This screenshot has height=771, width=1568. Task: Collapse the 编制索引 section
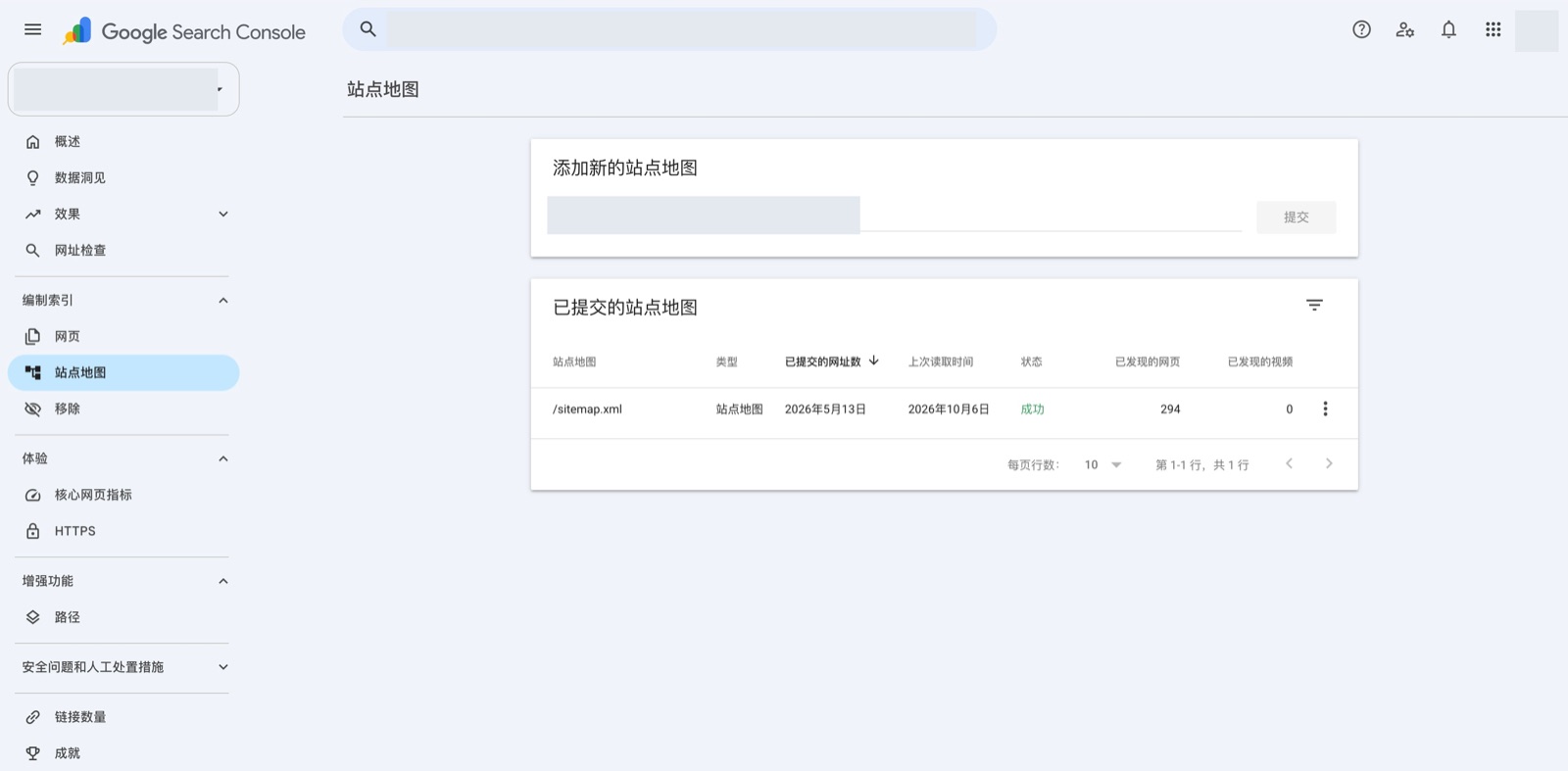coord(223,300)
